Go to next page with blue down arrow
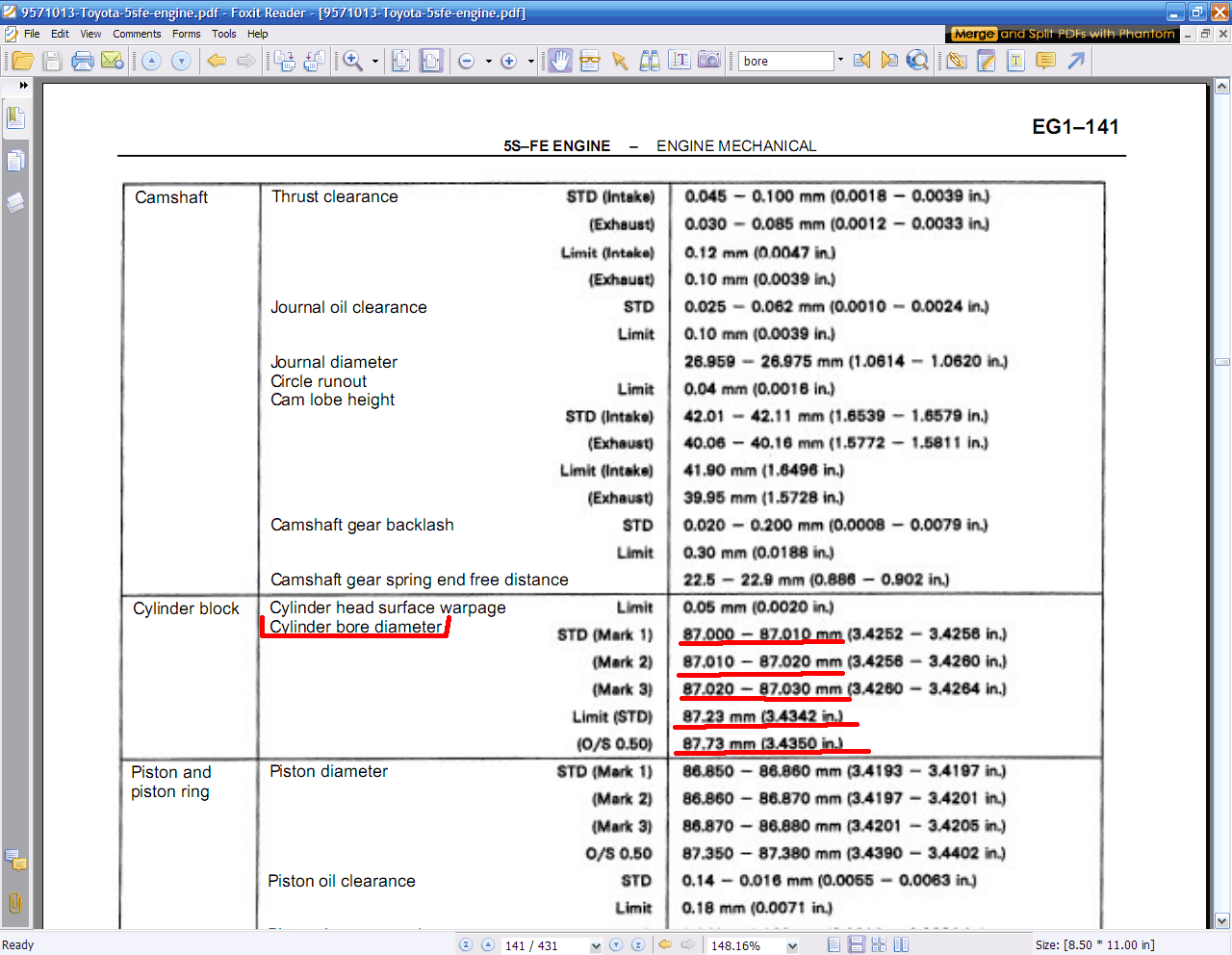Image resolution: width=1232 pixels, height=955 pixels. [x=181, y=61]
